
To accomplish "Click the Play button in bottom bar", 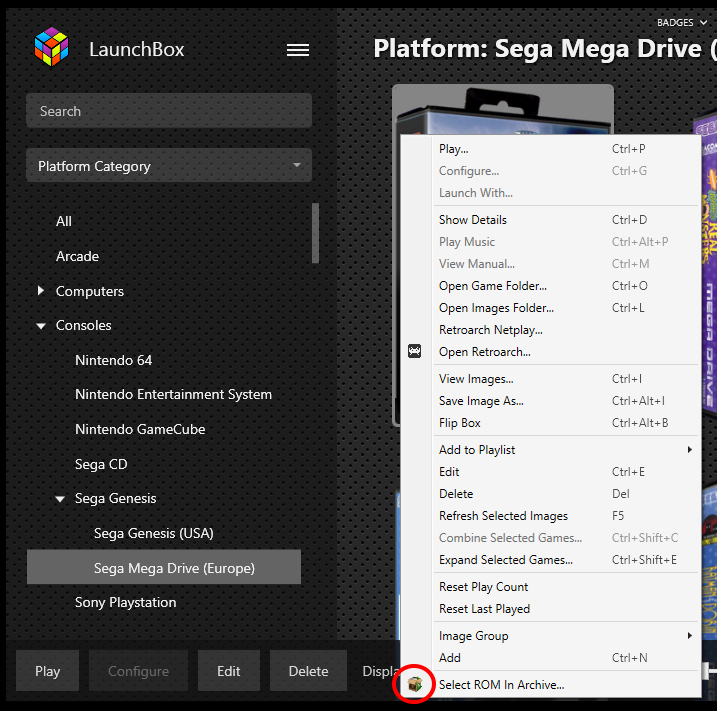I will coord(48,671).
